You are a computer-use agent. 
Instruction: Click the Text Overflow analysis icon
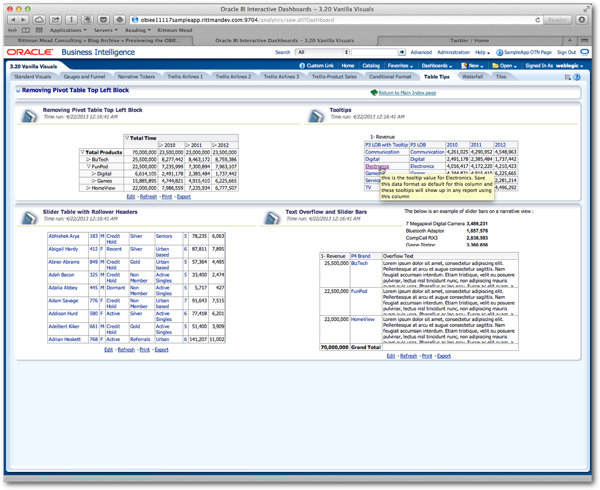tap(272, 218)
